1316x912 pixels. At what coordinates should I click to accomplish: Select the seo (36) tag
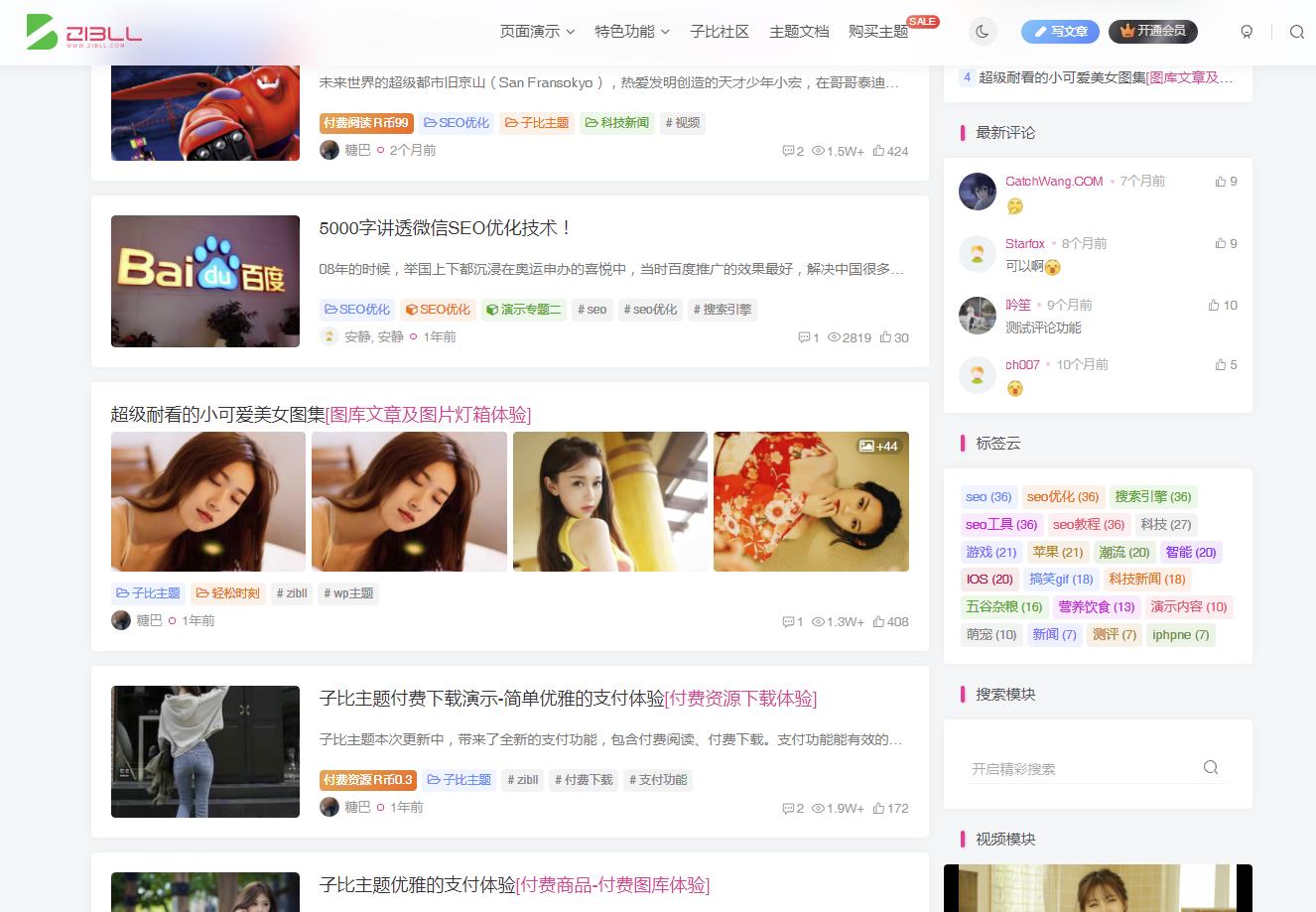[988, 497]
